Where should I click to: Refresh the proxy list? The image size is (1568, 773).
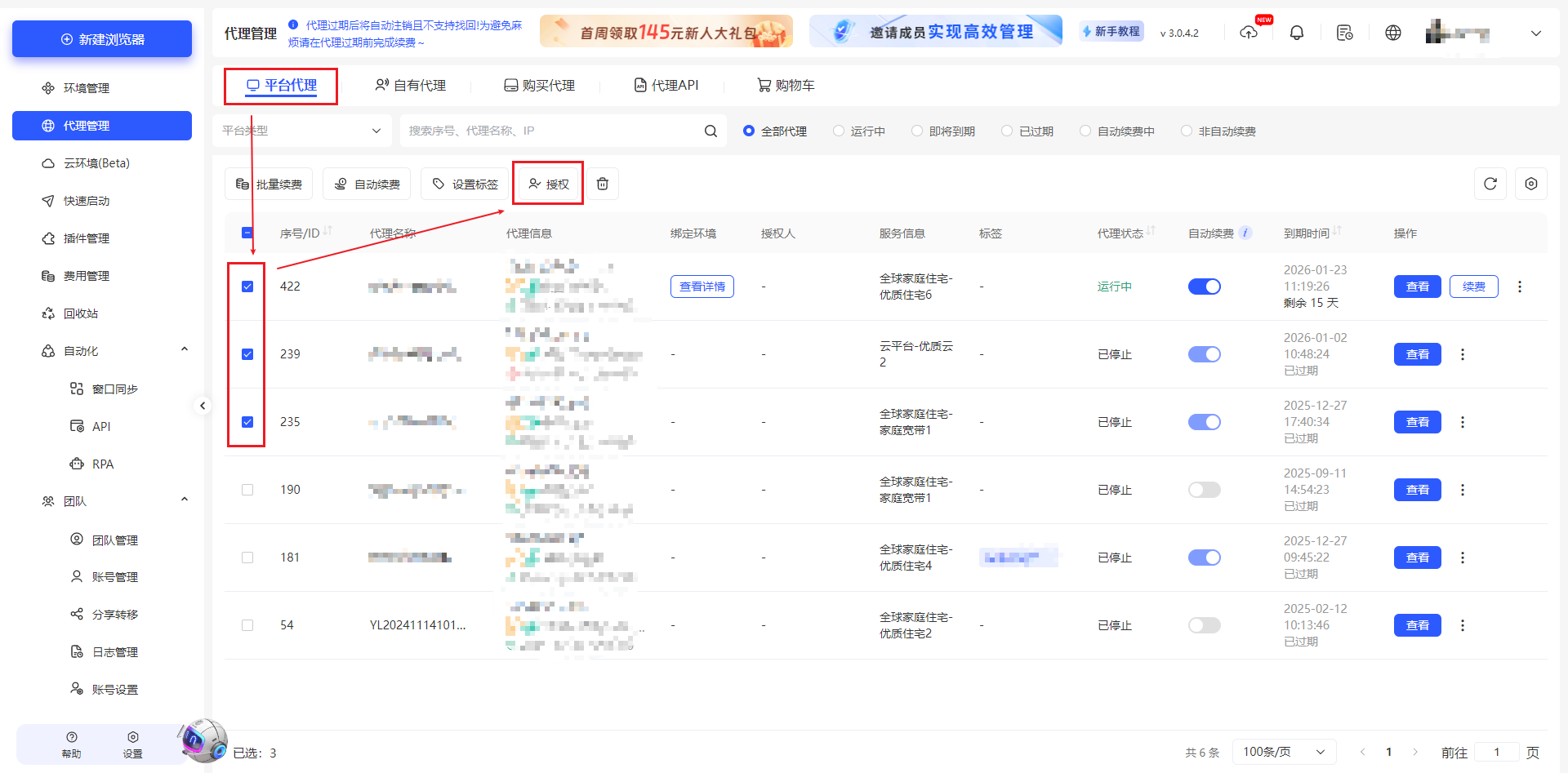pyautogui.click(x=1490, y=184)
